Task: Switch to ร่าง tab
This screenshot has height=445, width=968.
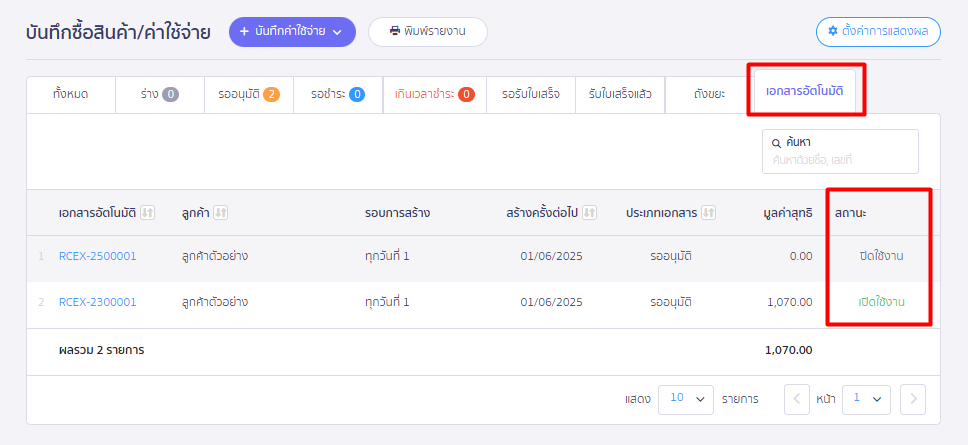Action: click(160, 95)
